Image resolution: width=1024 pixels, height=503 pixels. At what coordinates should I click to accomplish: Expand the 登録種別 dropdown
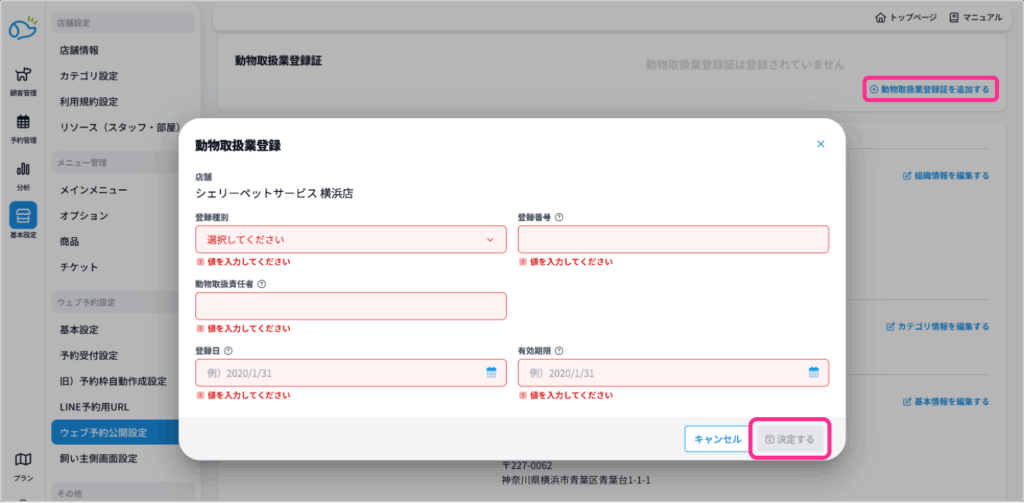[x=351, y=239]
